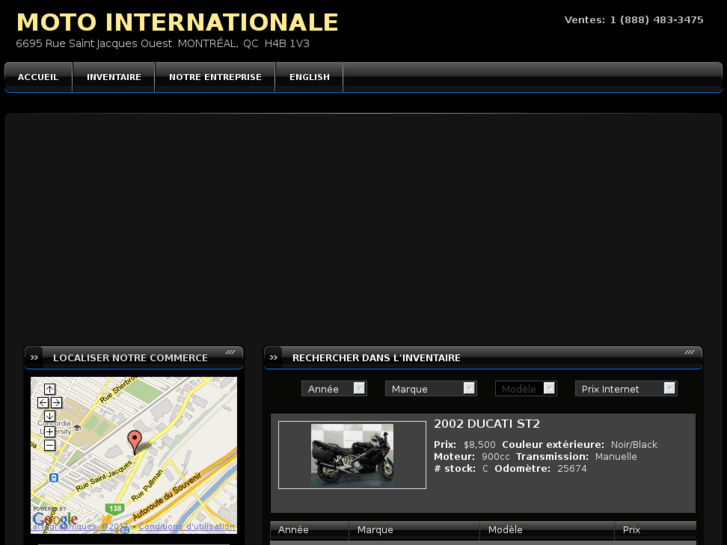Pan the map up with arrow

click(x=50, y=389)
